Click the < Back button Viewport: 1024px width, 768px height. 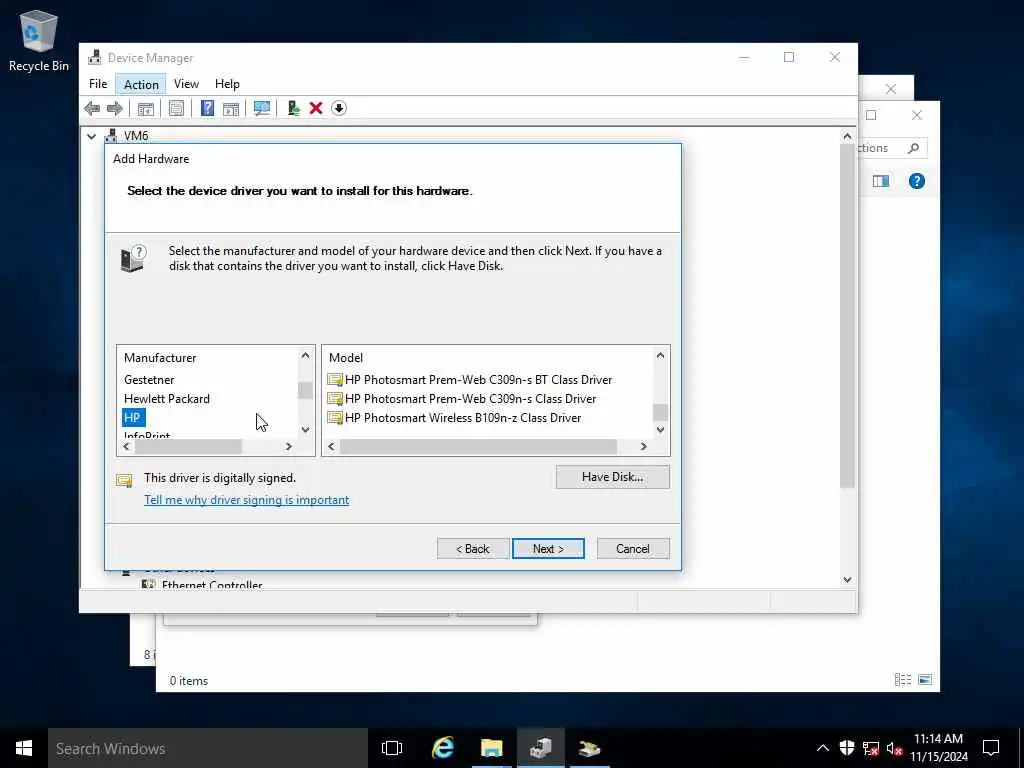click(473, 549)
